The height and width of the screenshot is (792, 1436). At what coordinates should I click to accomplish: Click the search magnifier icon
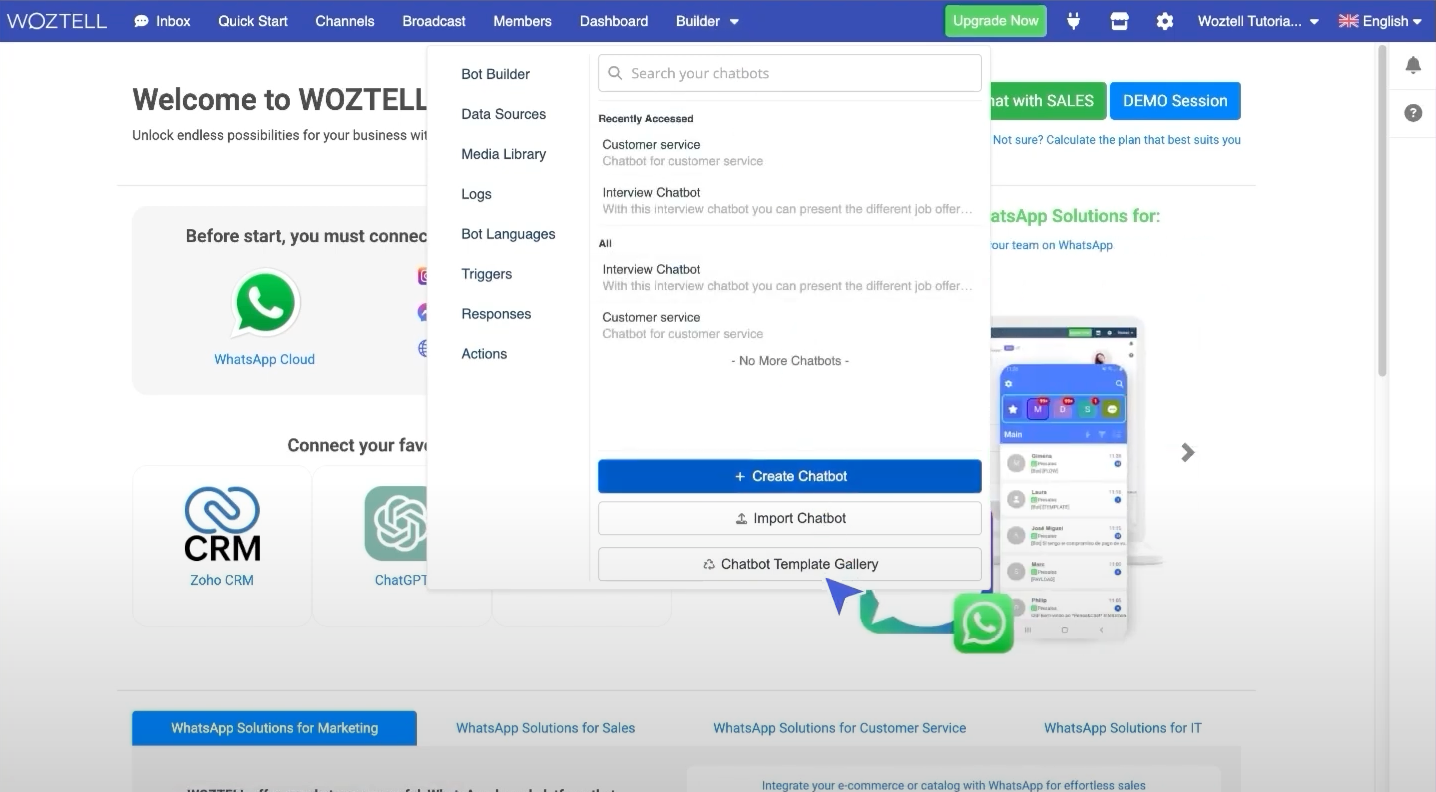pyautogui.click(x=615, y=73)
